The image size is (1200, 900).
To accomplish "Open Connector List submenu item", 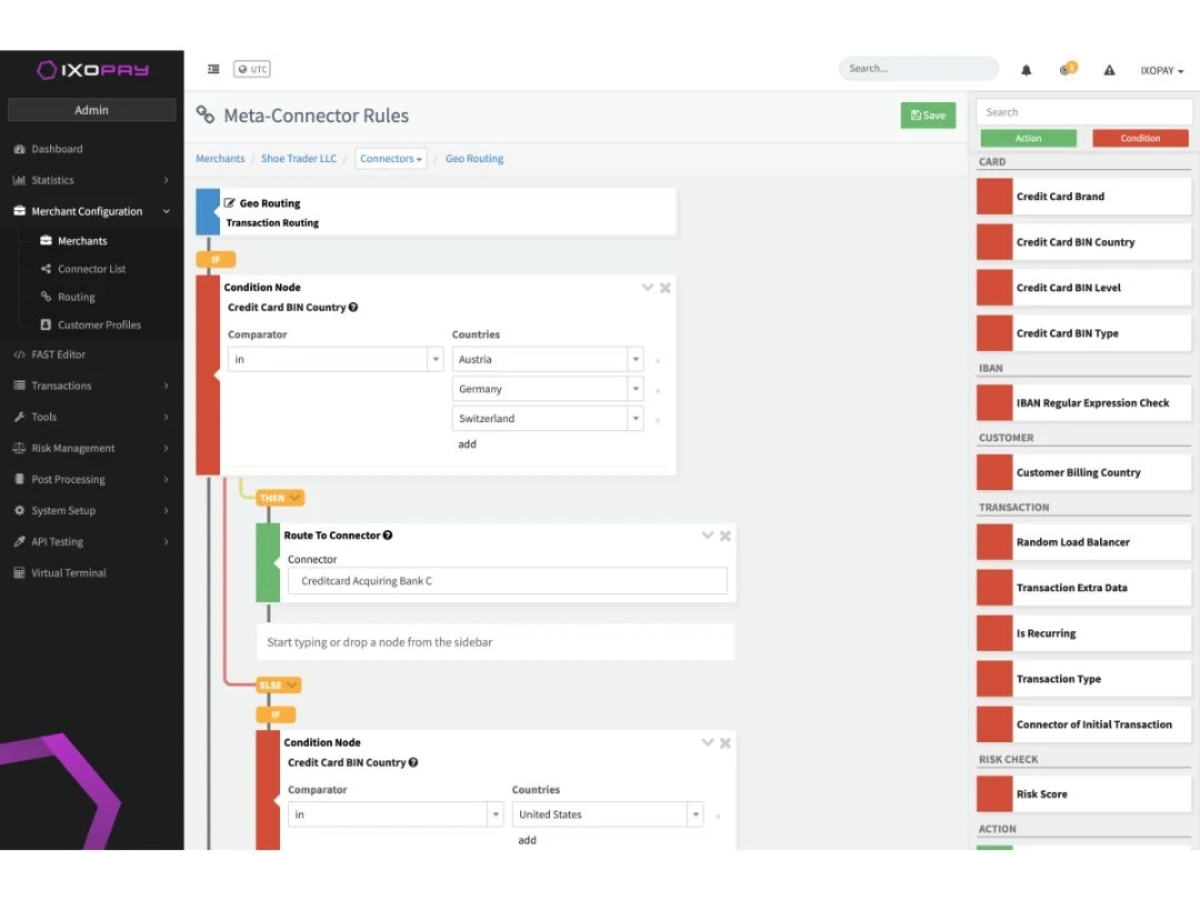I will click(x=92, y=269).
